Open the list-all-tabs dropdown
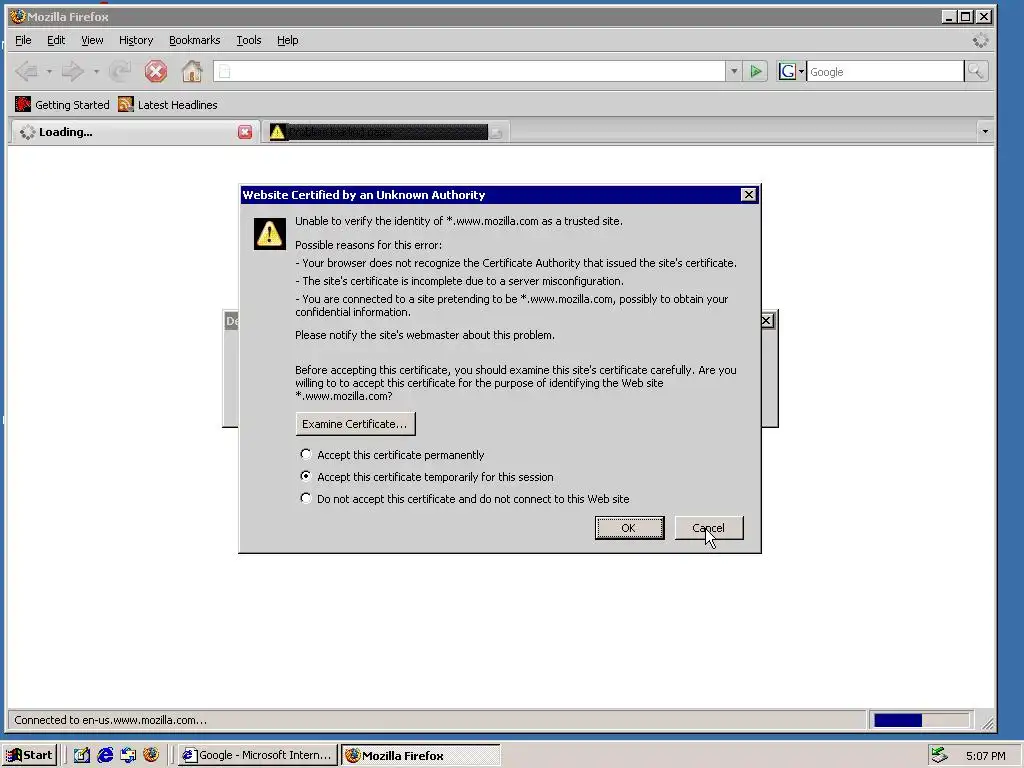 click(x=985, y=132)
